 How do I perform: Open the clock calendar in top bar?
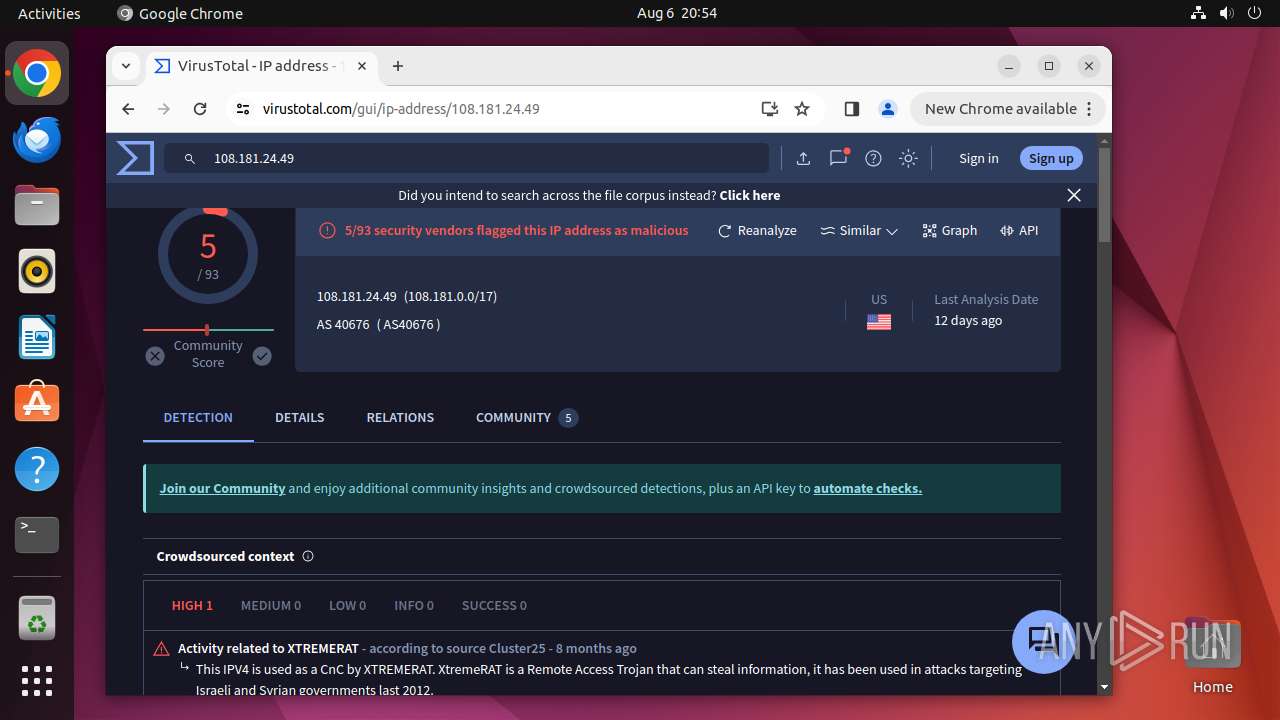677,13
